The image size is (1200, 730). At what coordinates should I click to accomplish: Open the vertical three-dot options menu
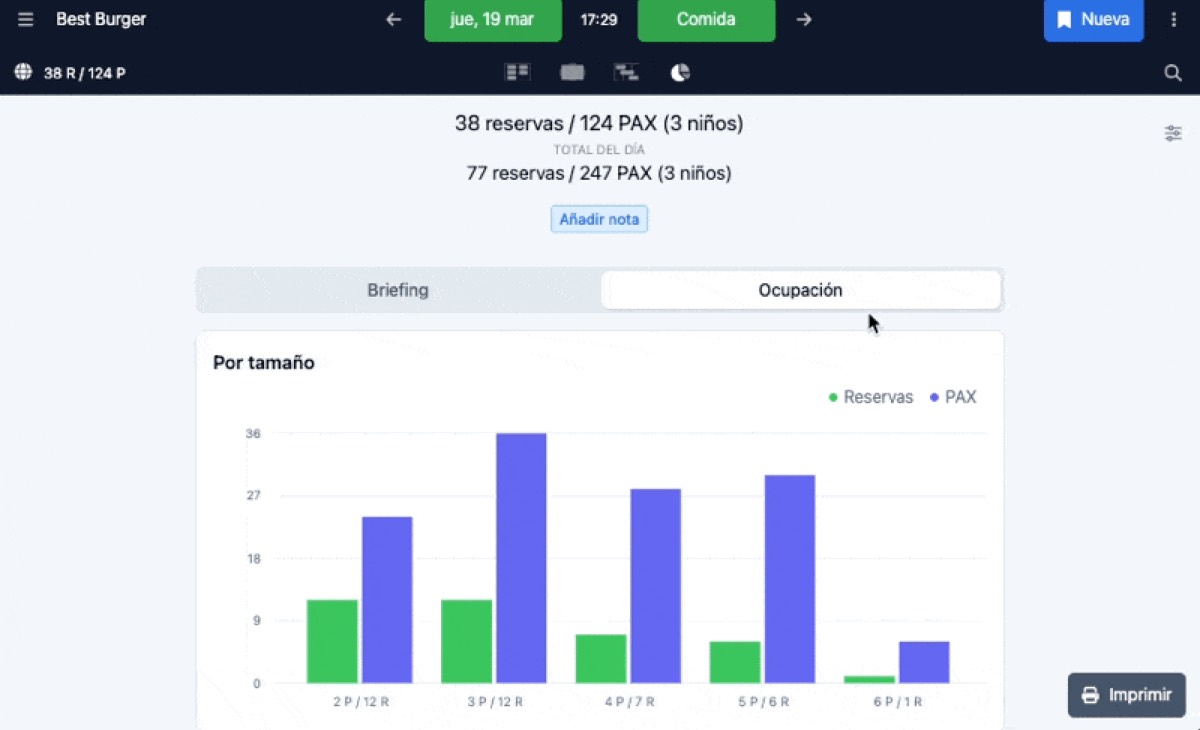1174,20
